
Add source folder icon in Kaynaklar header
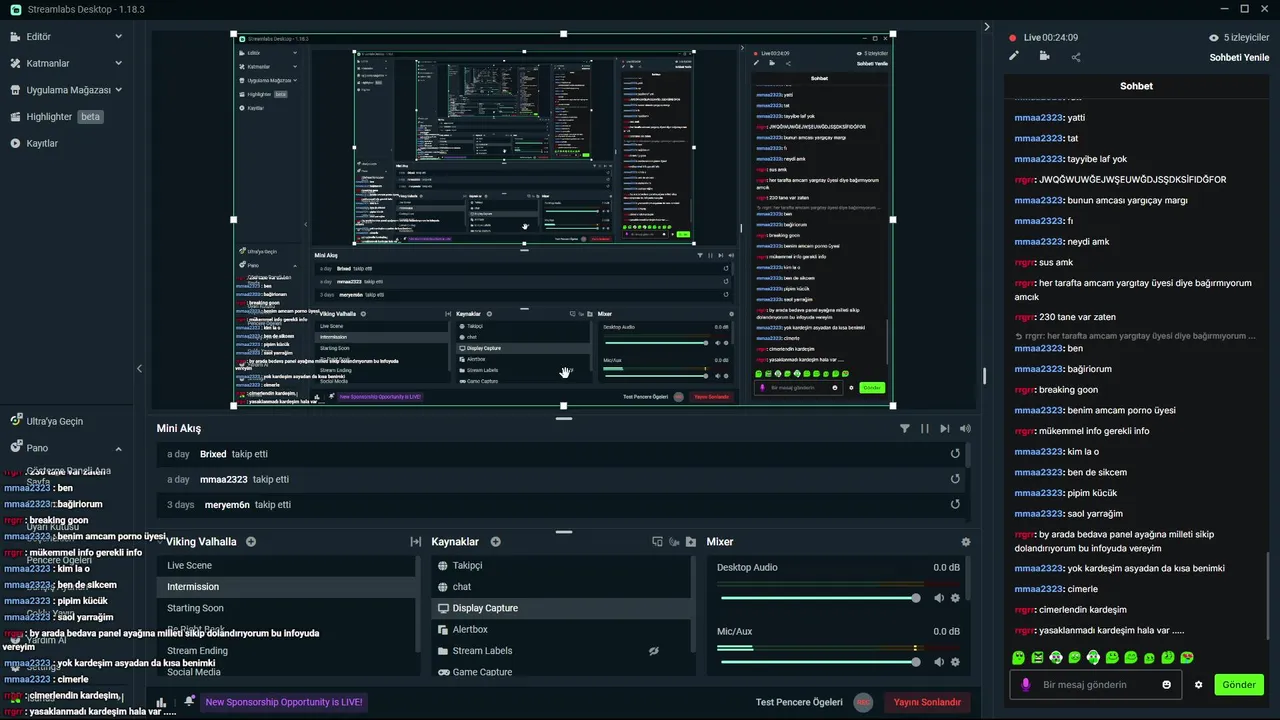pyautogui.click(x=691, y=542)
